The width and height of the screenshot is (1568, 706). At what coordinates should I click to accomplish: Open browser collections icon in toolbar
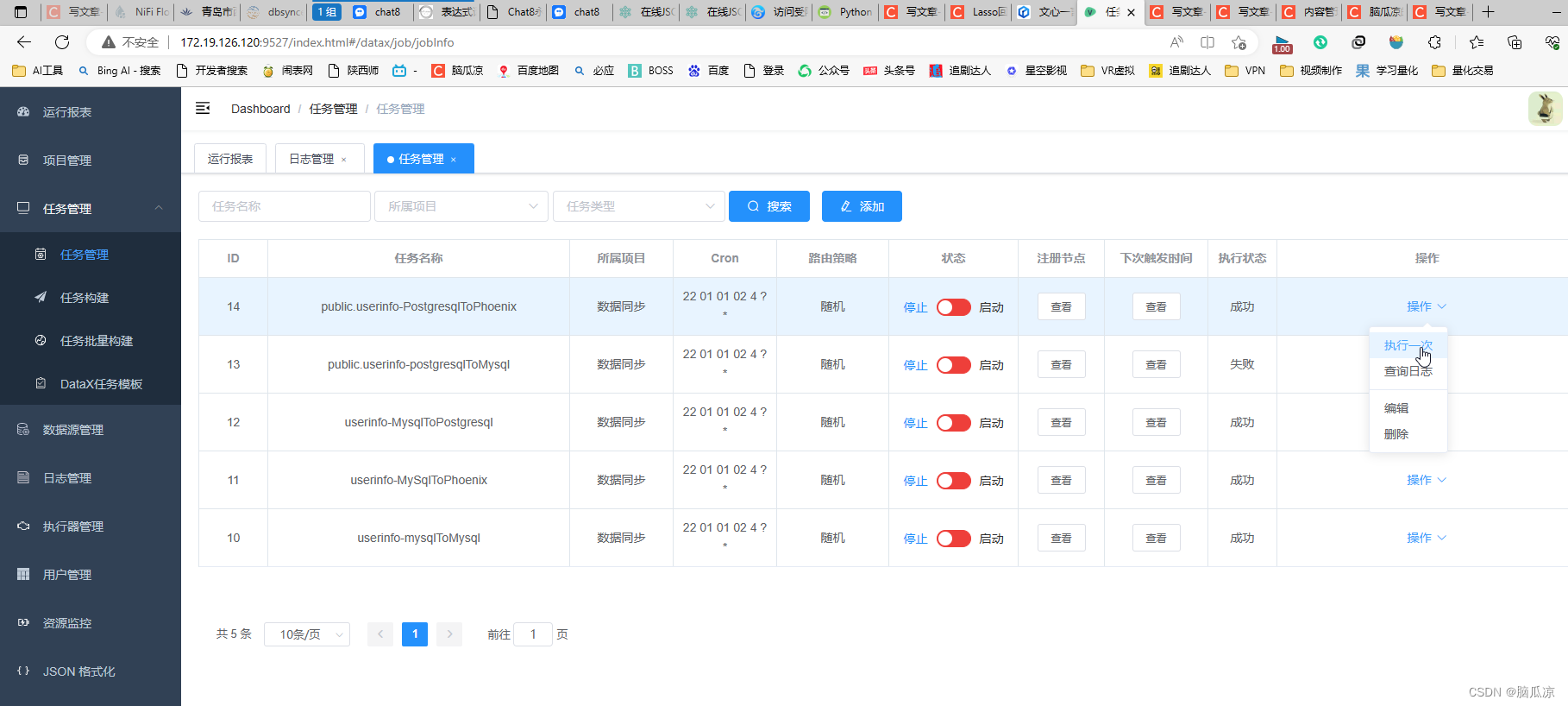click(x=1515, y=42)
